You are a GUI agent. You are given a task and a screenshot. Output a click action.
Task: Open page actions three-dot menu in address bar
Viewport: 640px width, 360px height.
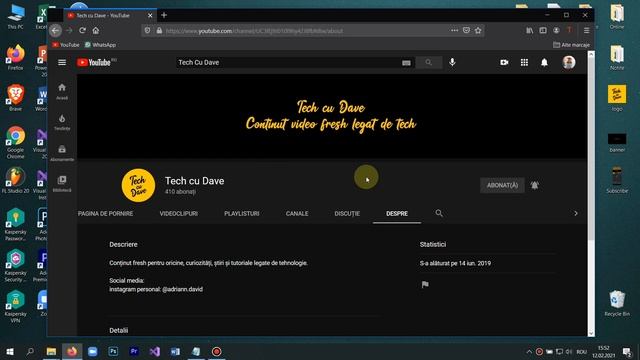click(x=454, y=31)
